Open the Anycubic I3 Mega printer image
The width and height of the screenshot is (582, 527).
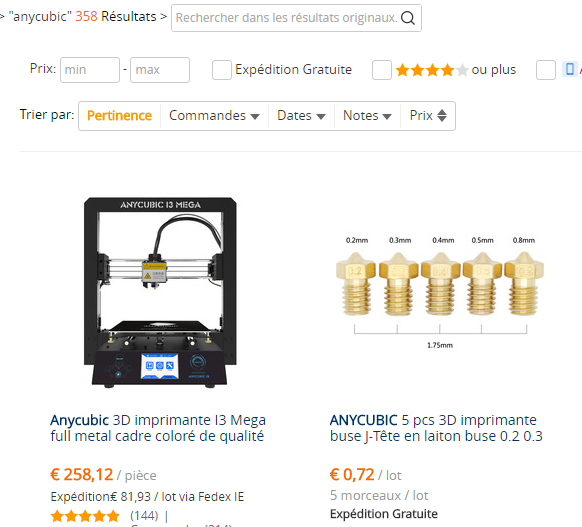coord(160,292)
